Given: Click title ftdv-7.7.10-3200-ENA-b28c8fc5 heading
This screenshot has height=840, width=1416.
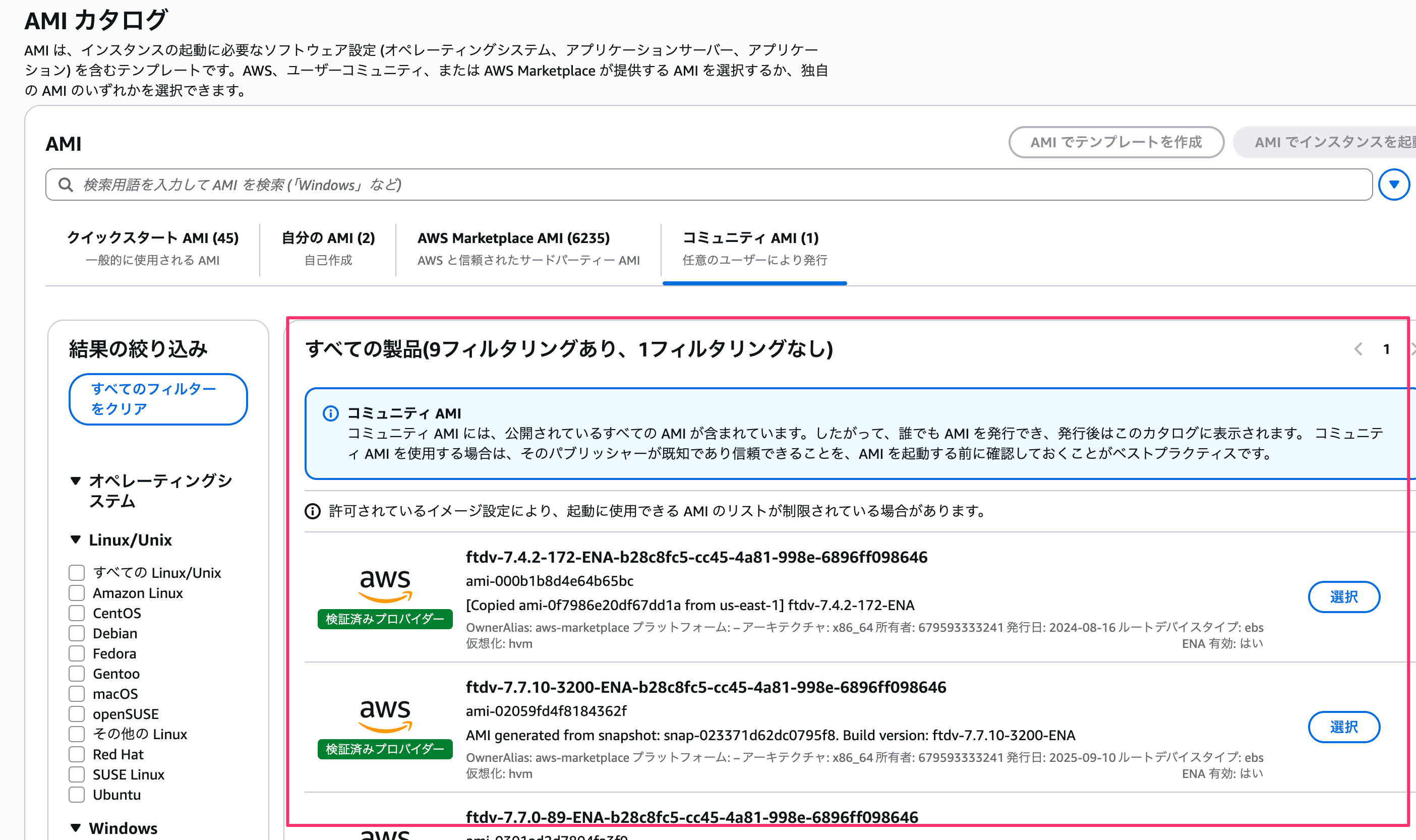Looking at the screenshot, I should tap(706, 687).
